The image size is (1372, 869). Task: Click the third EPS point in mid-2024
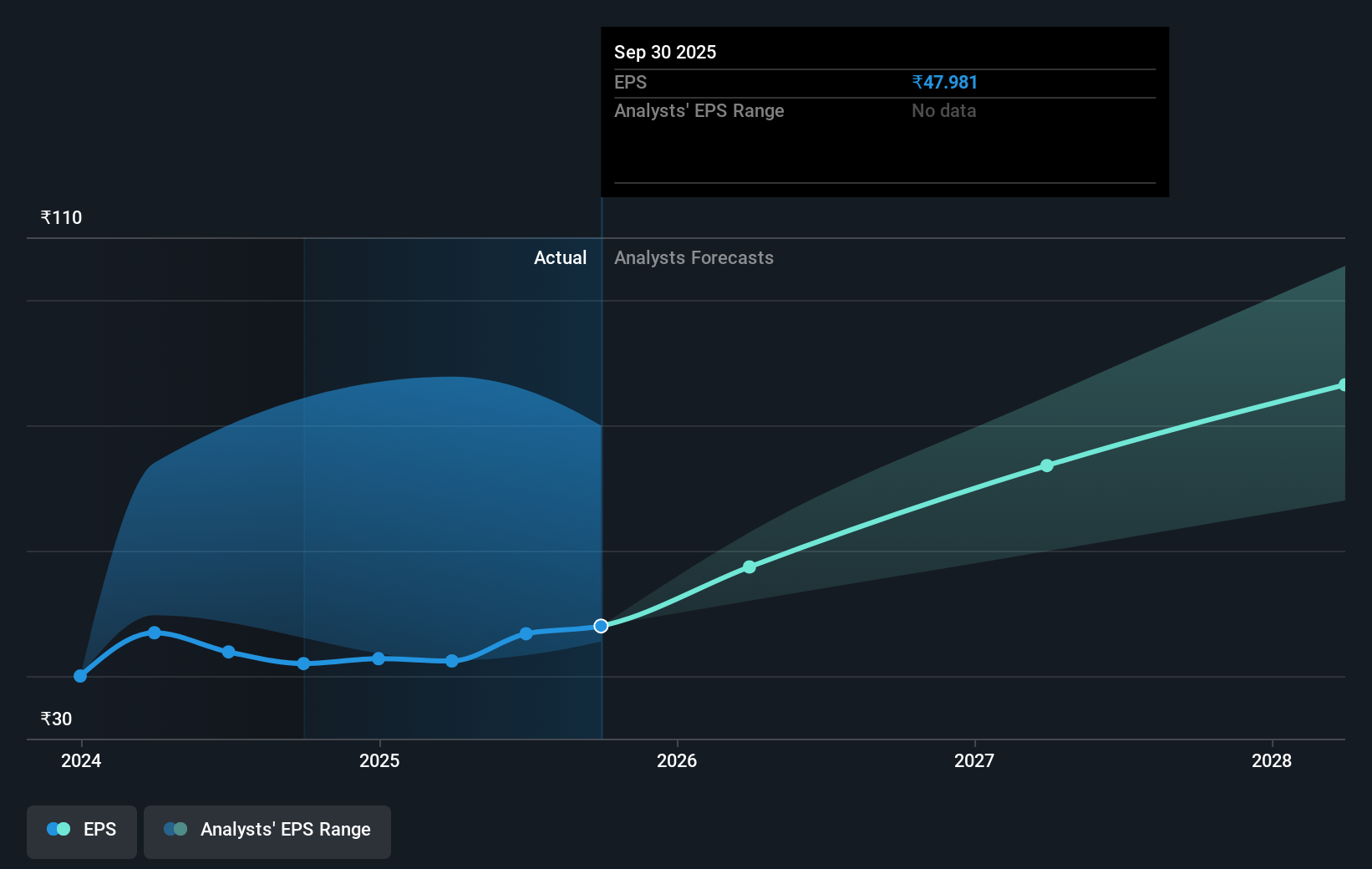click(x=229, y=652)
